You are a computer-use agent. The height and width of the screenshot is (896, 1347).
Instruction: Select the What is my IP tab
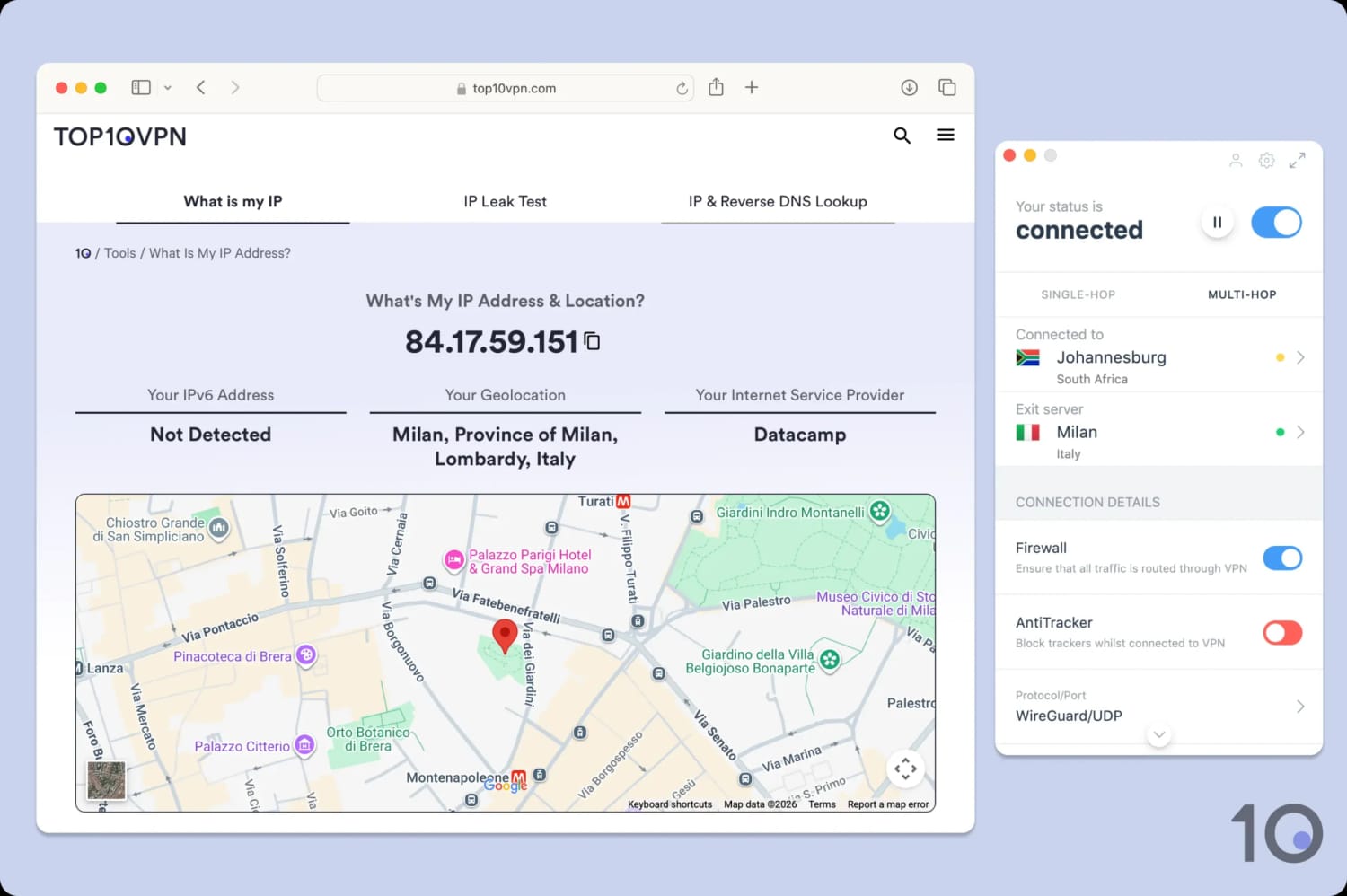233,202
